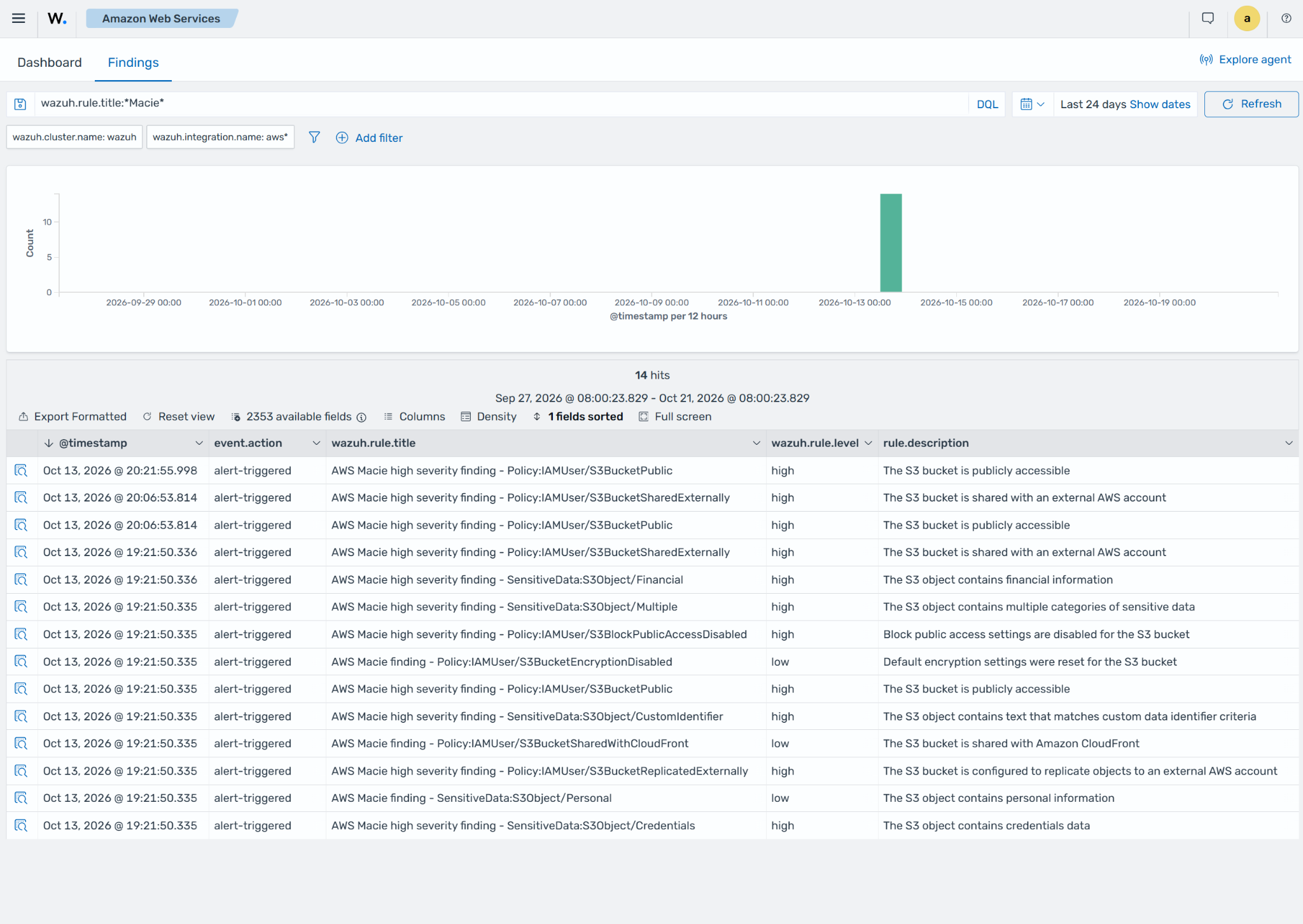This screenshot has height=924, width=1303.
Task: Inspect the S3BucketEncryptionDisabled row document
Action: [x=21, y=662]
